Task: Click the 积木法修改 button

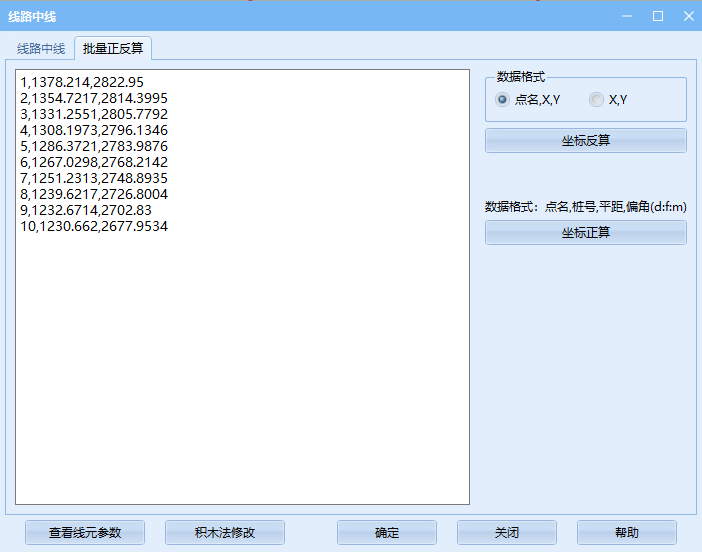Action: (x=225, y=533)
